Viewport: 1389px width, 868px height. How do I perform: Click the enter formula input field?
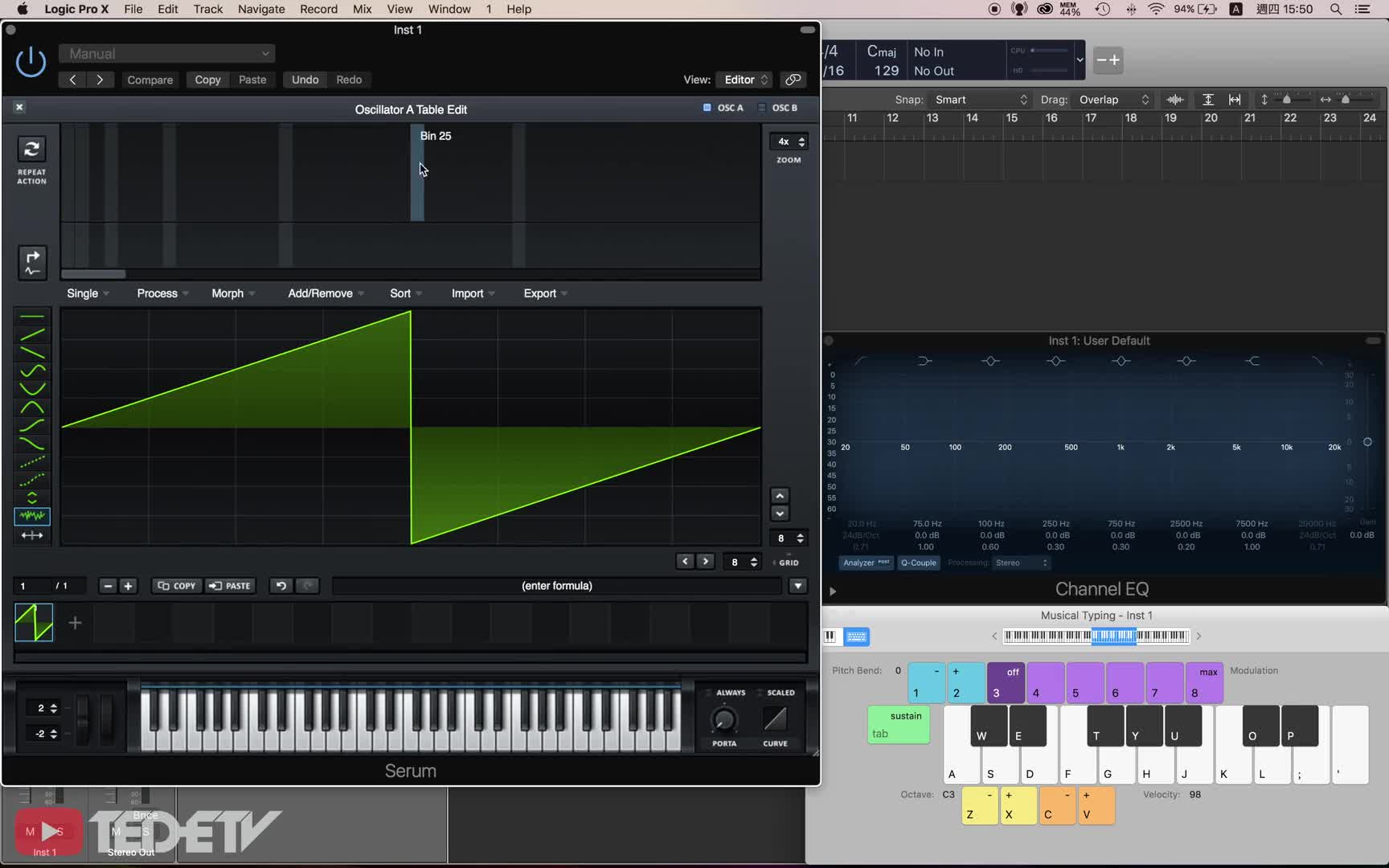(x=556, y=586)
